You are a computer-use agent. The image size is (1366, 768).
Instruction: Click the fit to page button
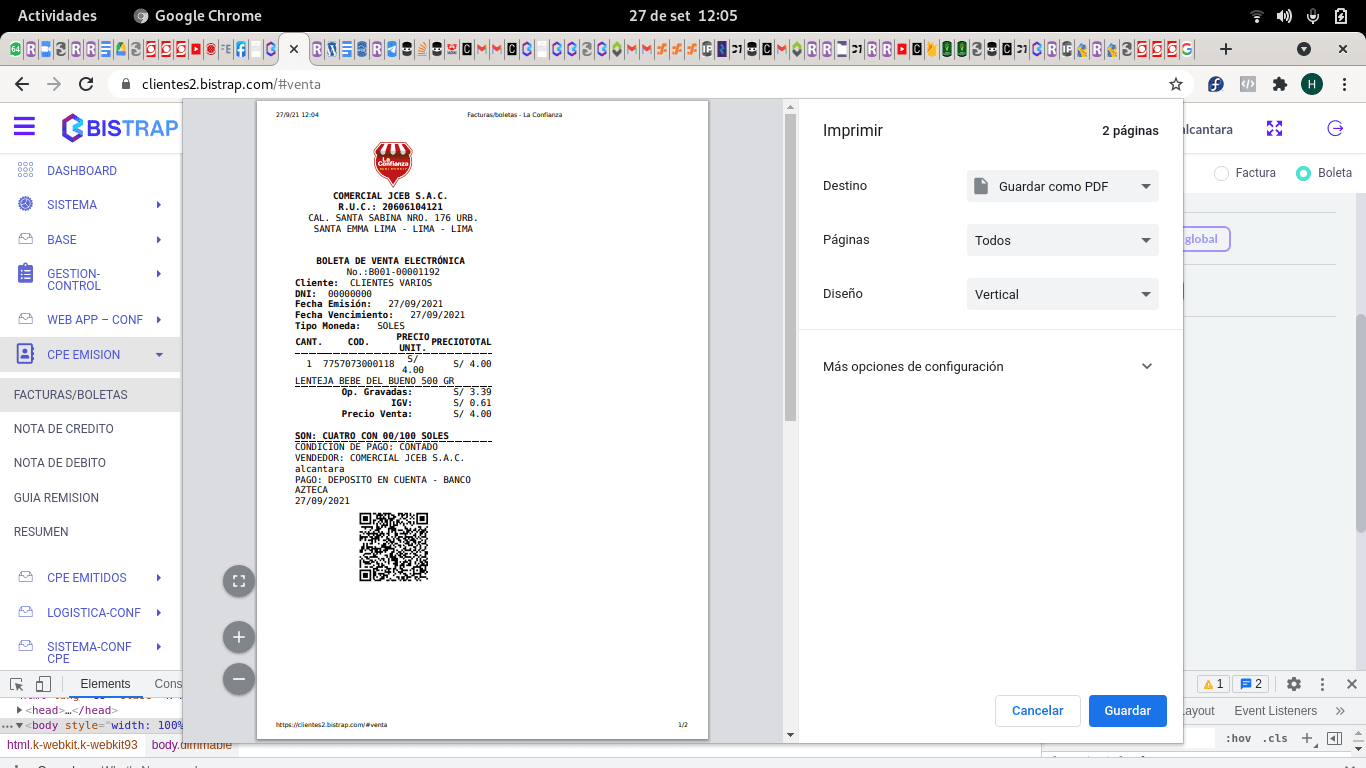tap(238, 581)
